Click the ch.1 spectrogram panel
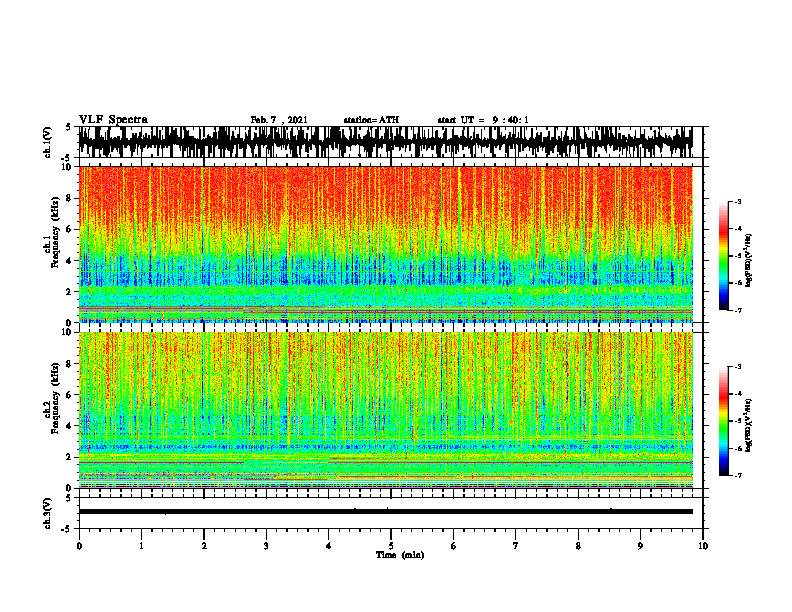Viewport: 792px width, 612px height. pos(385,244)
